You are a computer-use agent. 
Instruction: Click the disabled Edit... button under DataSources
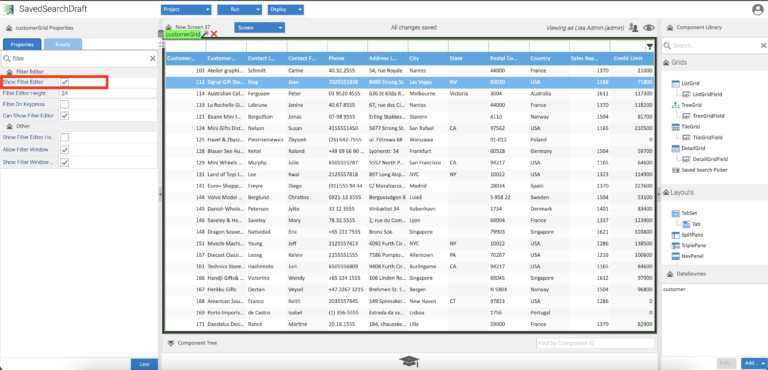726,363
